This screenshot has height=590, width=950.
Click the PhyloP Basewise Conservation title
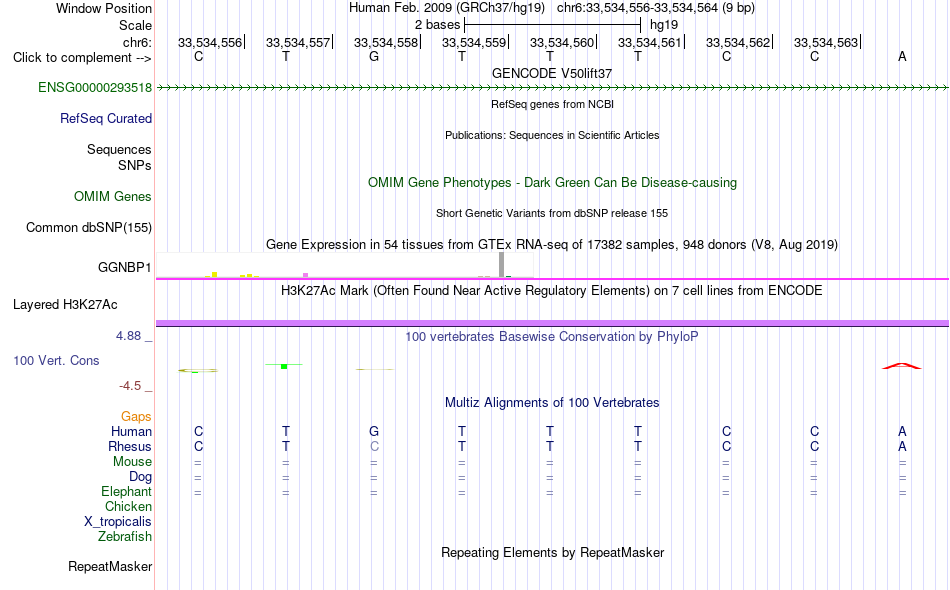coord(552,337)
